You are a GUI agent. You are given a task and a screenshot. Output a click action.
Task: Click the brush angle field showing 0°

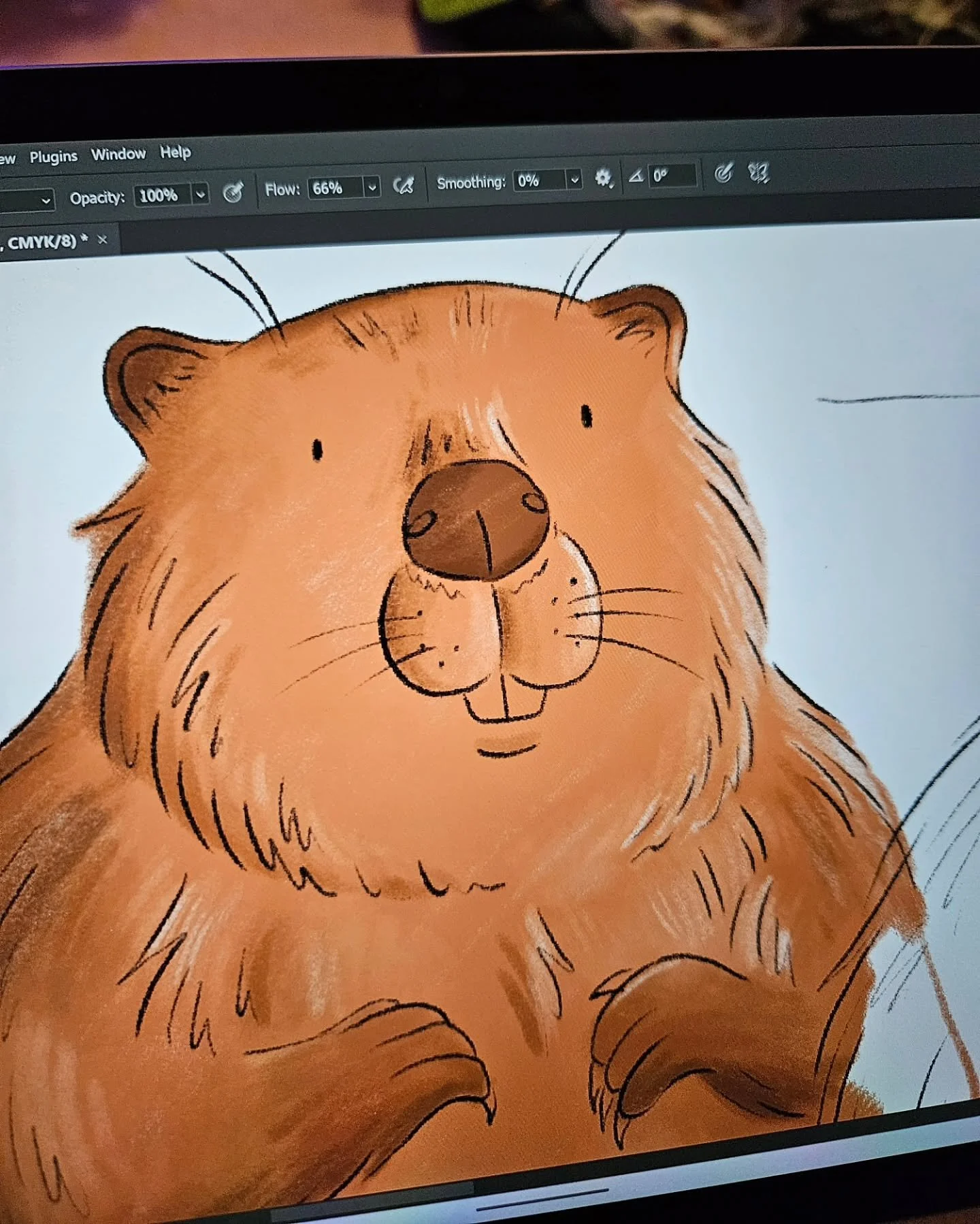(x=672, y=176)
